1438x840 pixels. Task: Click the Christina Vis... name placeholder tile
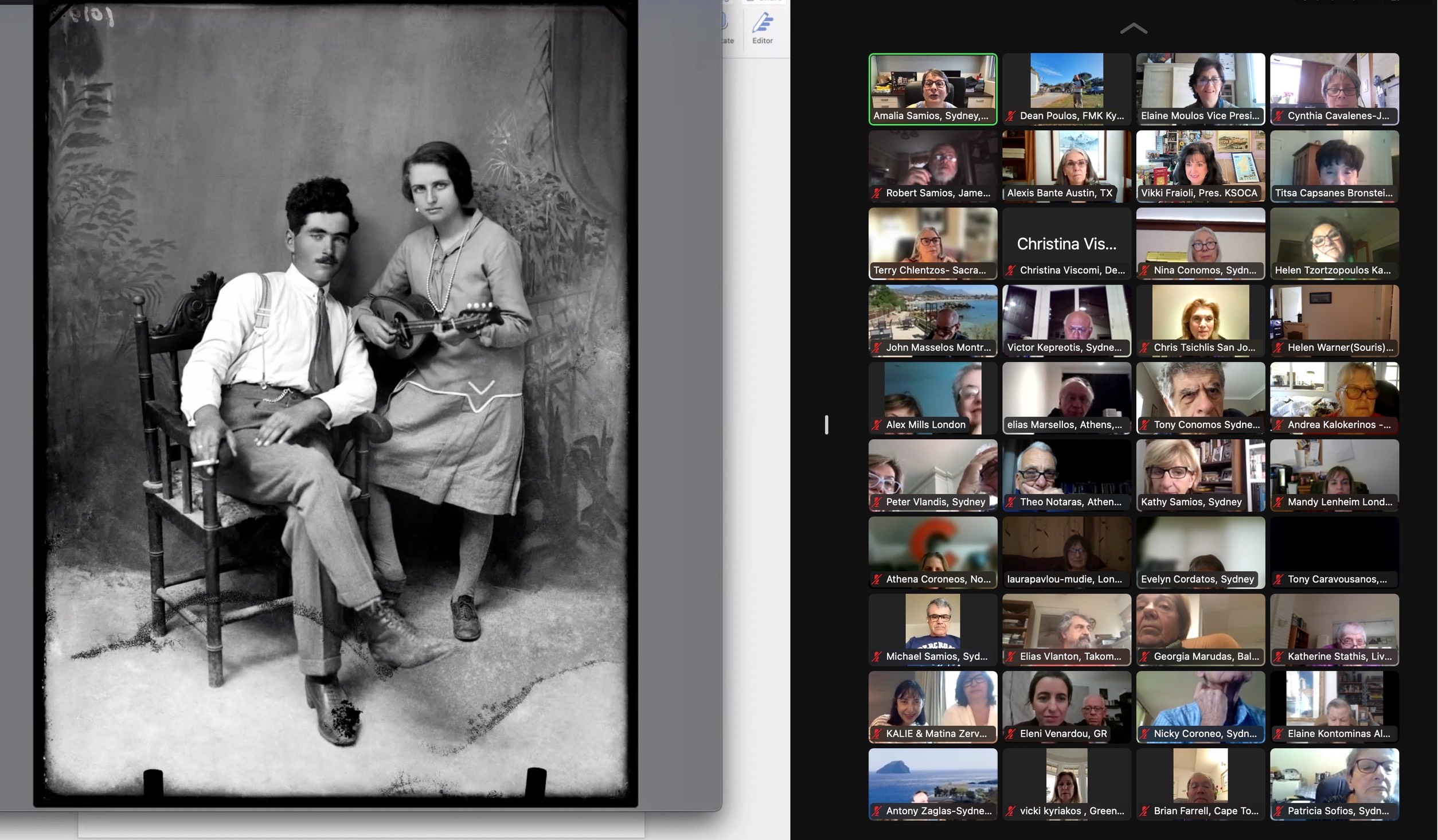[x=1066, y=244]
